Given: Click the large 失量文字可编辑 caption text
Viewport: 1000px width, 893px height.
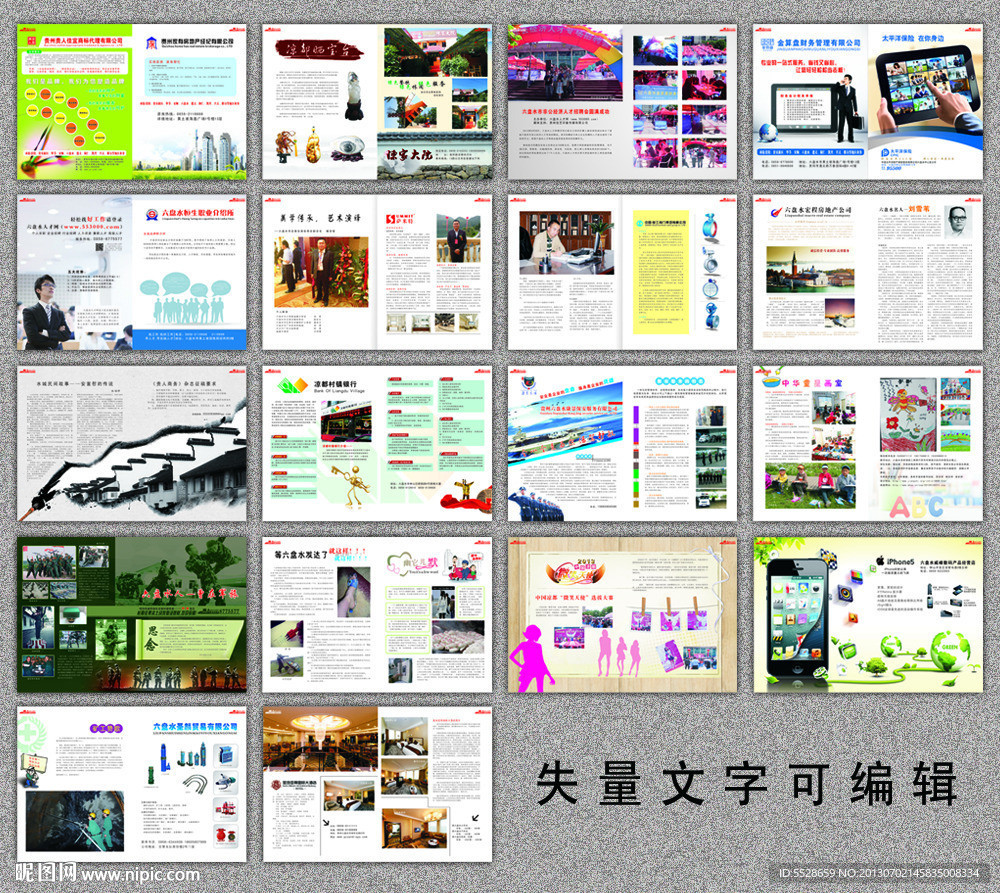Looking at the screenshot, I should click(x=746, y=783).
